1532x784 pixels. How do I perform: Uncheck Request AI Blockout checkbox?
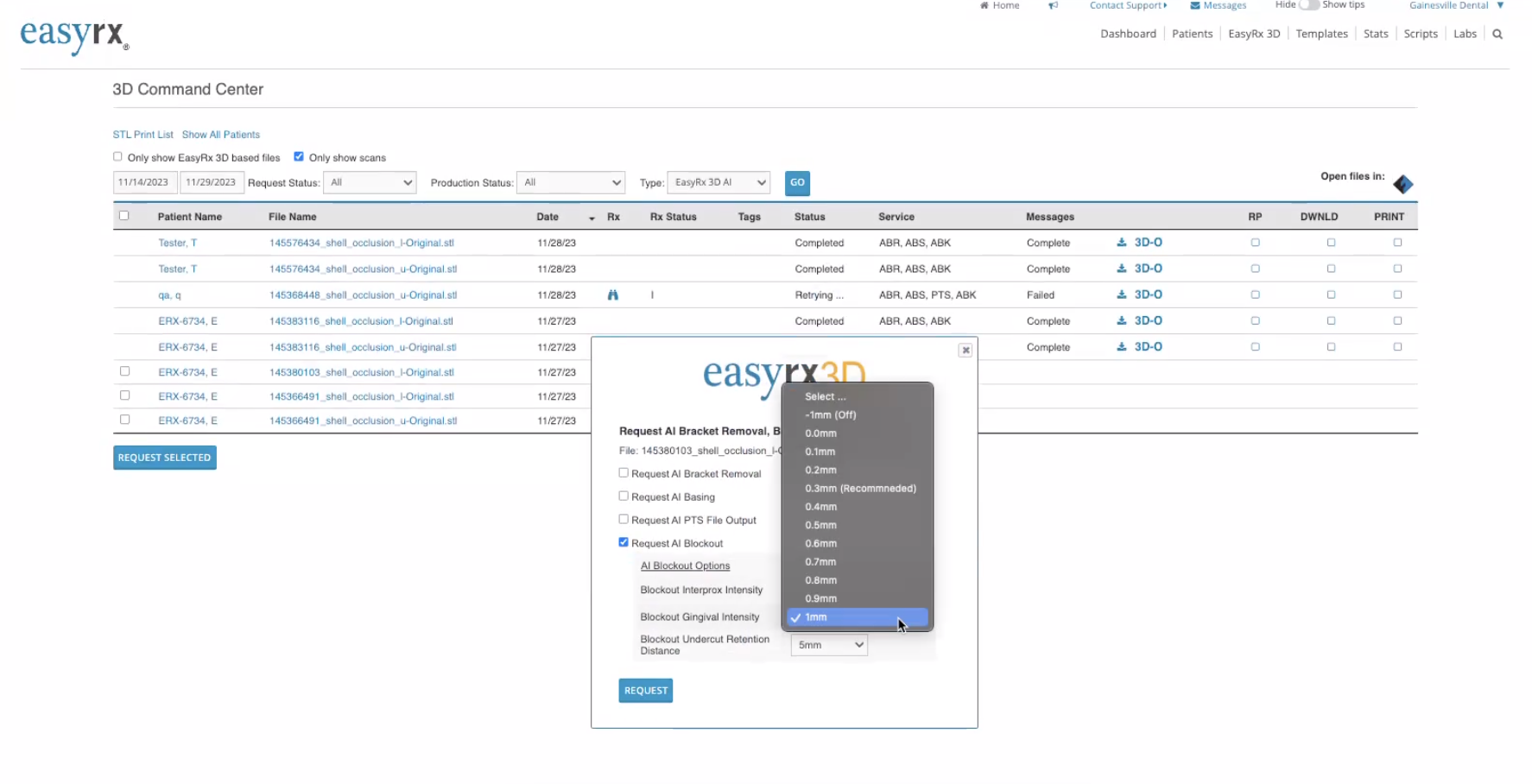624,542
